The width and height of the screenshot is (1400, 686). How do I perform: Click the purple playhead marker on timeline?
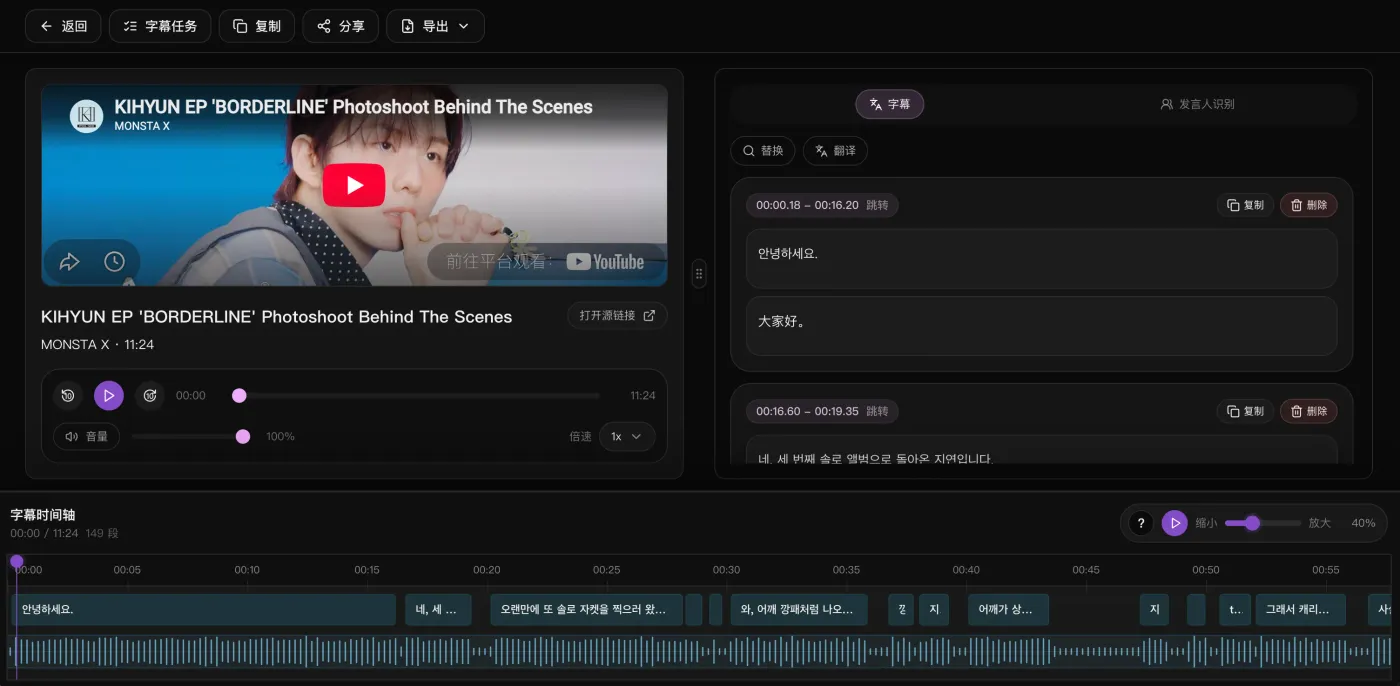[x=16, y=561]
